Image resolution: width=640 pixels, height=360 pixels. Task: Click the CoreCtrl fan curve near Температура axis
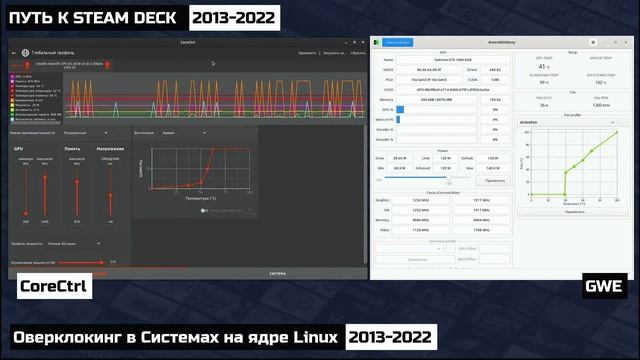click(x=200, y=169)
